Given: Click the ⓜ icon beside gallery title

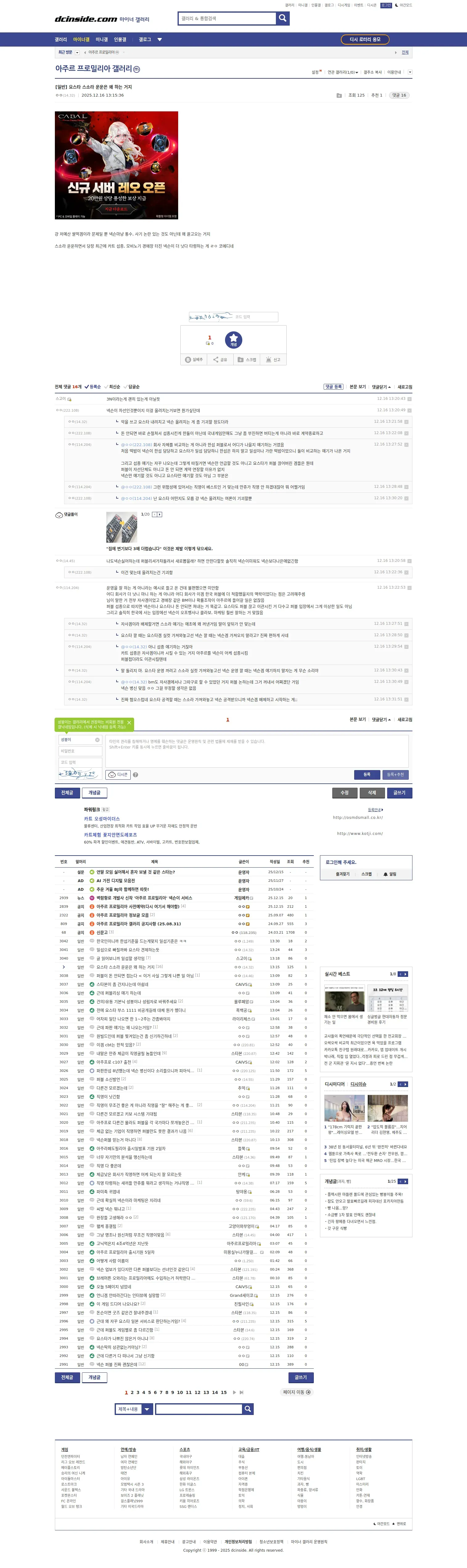Looking at the screenshot, I should (x=137, y=69).
